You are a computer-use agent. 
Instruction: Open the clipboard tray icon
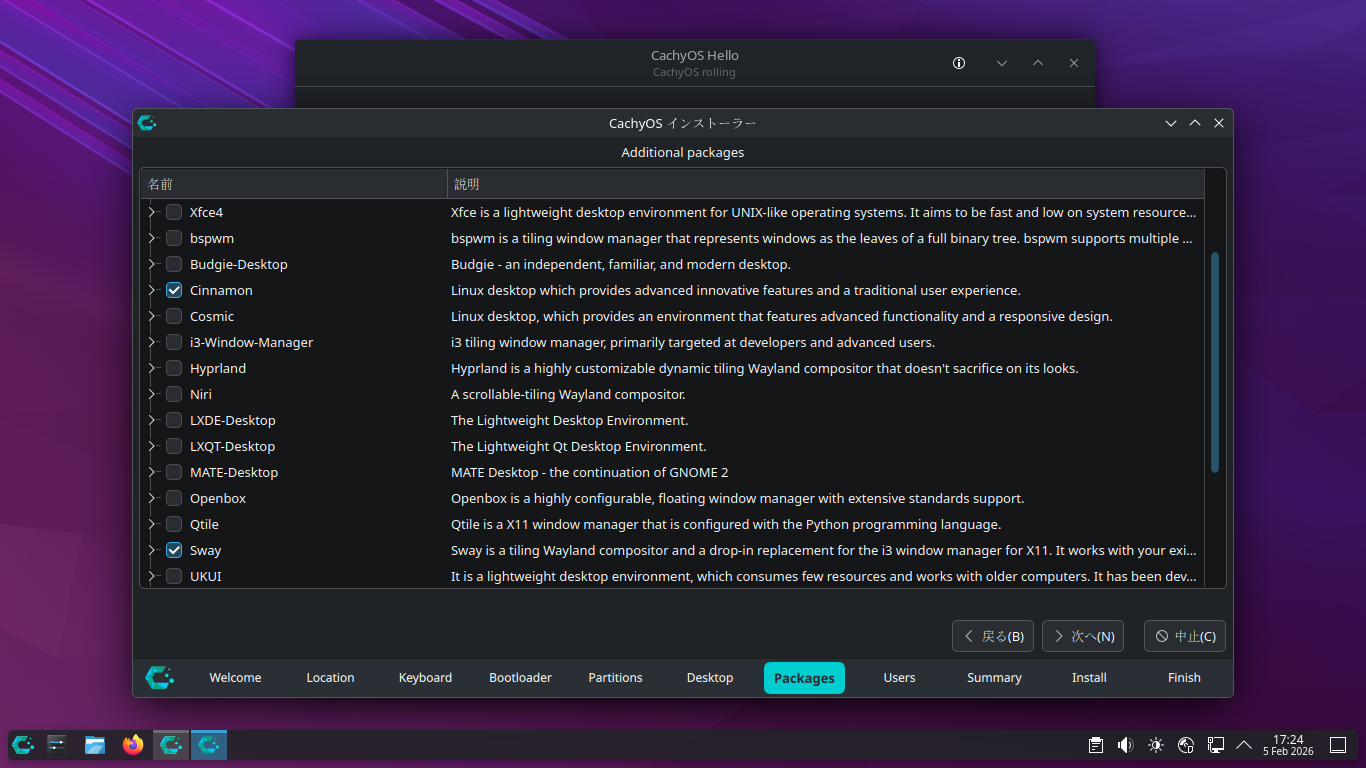[x=1096, y=745]
